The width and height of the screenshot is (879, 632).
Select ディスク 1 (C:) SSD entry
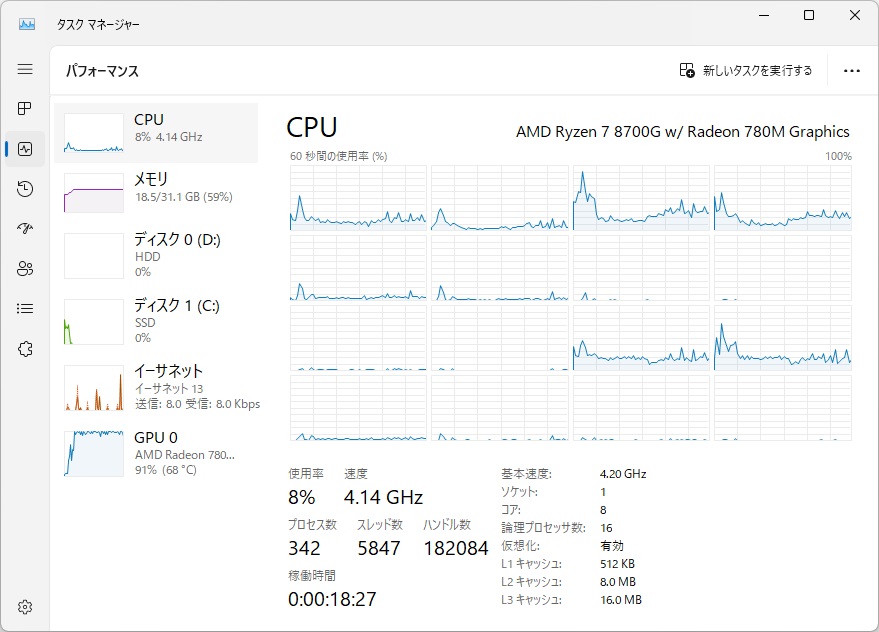pyautogui.click(x=156, y=319)
